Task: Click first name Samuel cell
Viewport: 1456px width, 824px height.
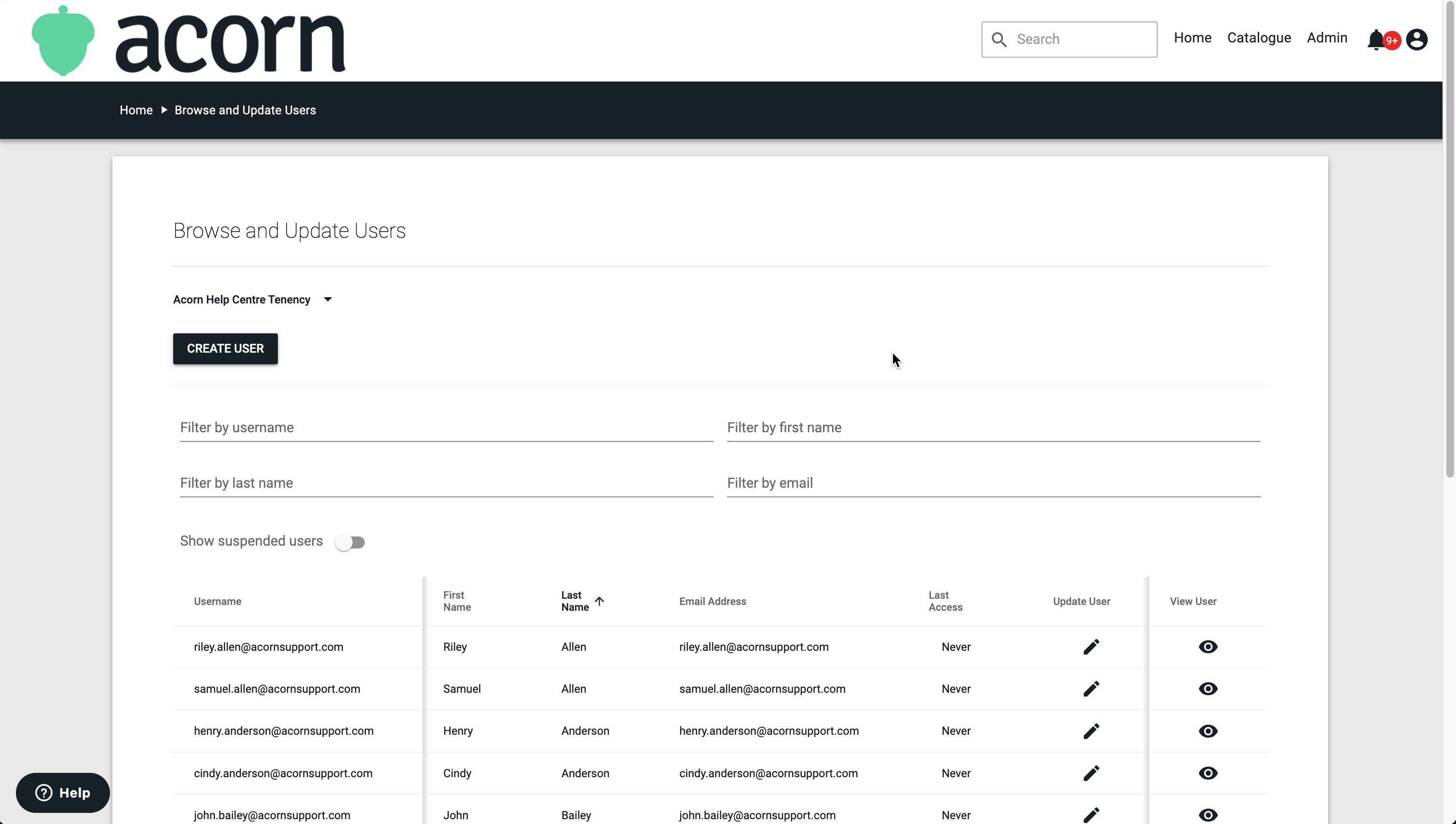Action: pyautogui.click(x=462, y=689)
